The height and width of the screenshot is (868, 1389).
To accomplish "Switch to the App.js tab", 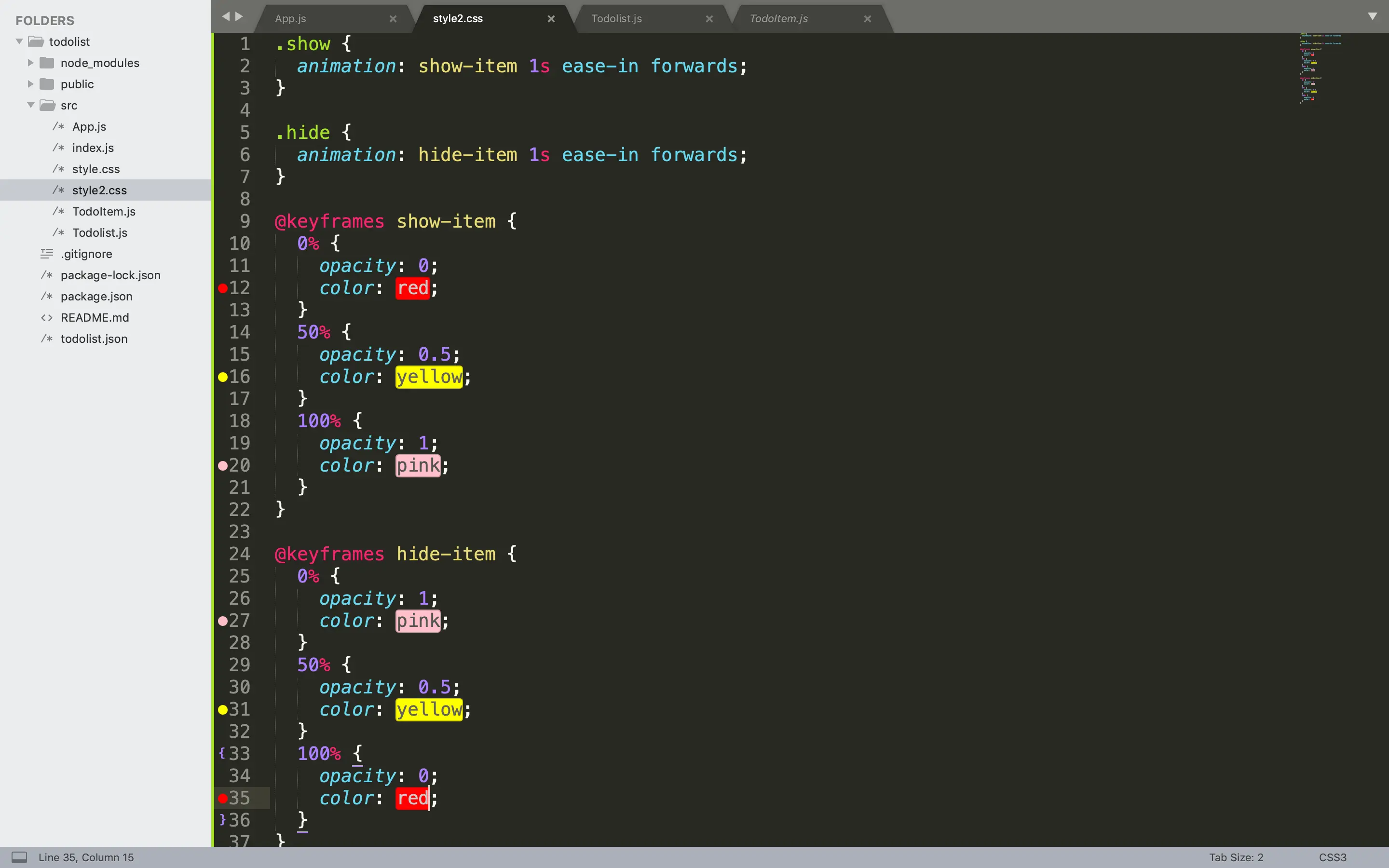I will click(290, 19).
